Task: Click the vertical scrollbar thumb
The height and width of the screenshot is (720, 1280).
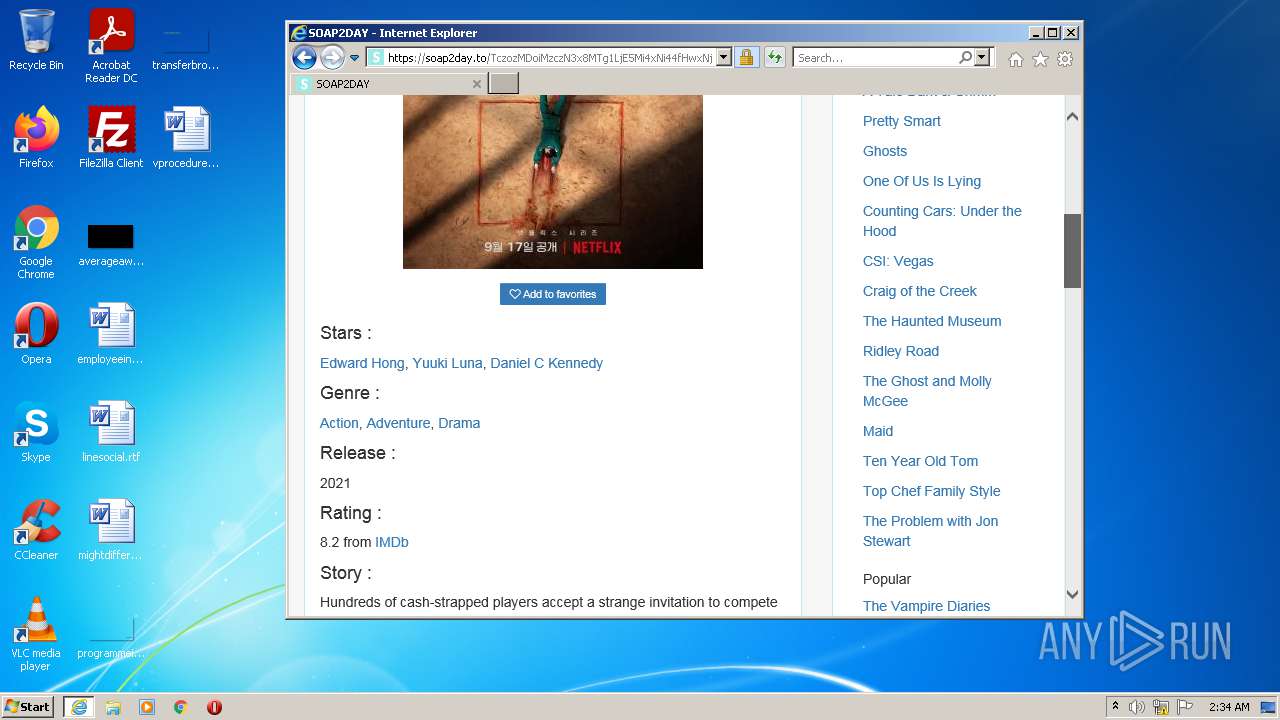Action: coord(1072,251)
